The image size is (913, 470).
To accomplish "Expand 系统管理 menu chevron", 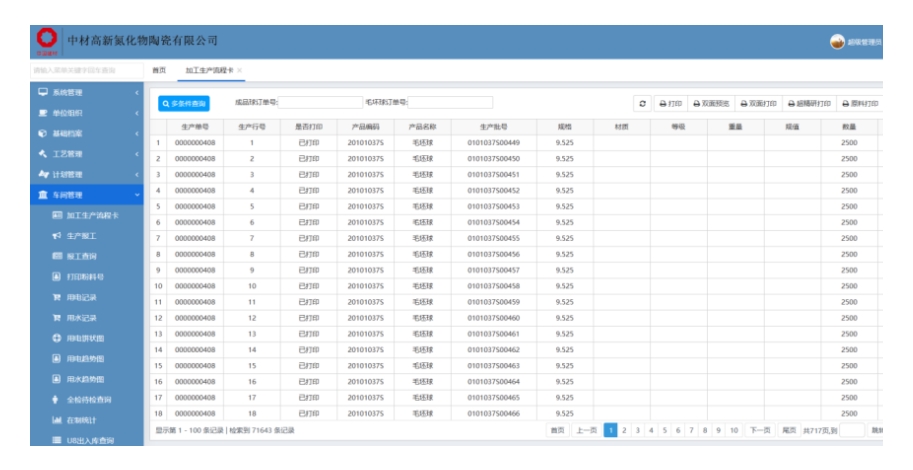I will [x=137, y=93].
